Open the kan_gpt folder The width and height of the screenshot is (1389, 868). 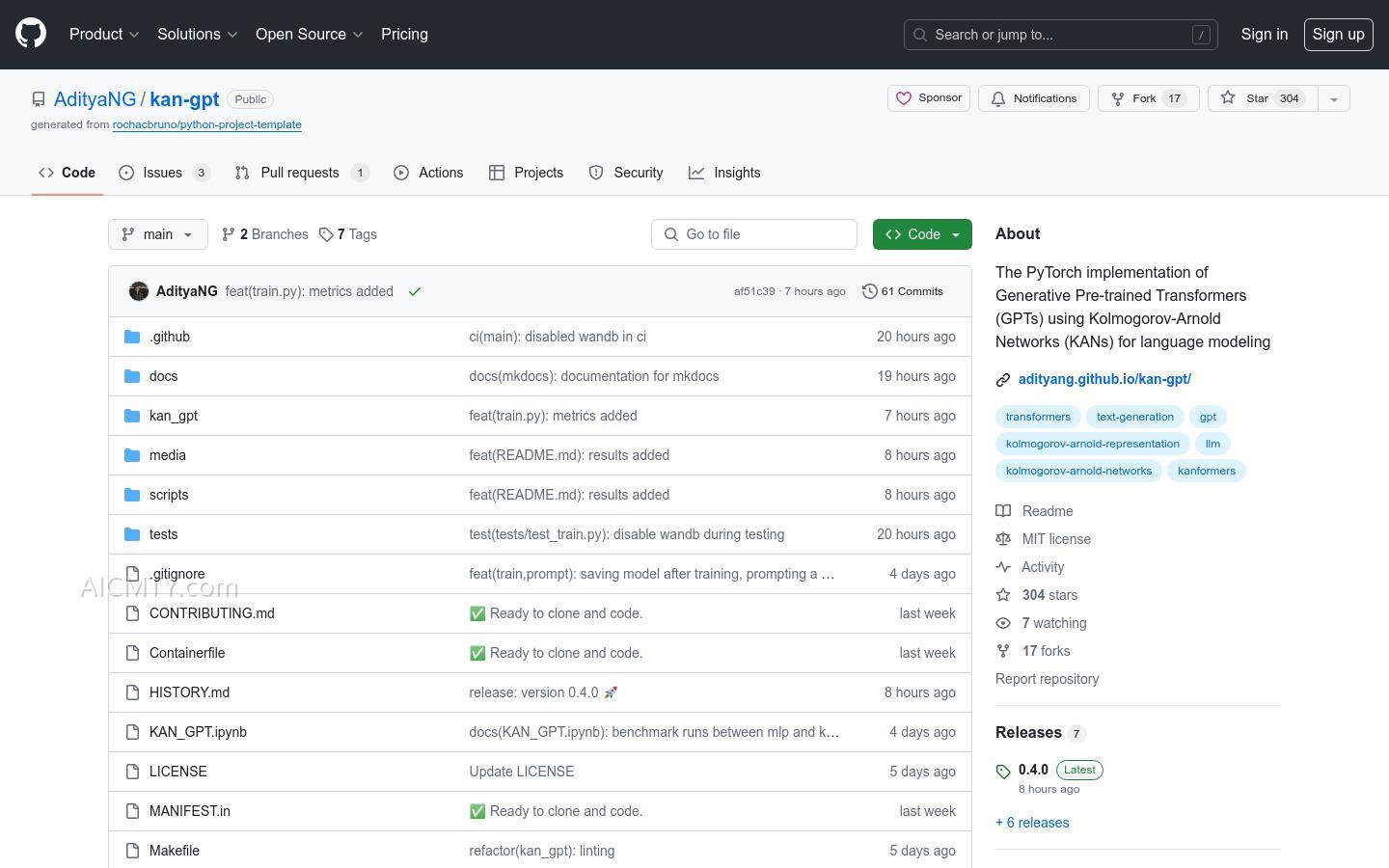174,416
